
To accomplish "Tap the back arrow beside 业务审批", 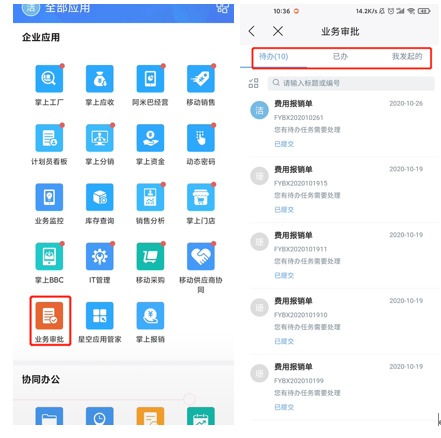I will pyautogui.click(x=252, y=31).
